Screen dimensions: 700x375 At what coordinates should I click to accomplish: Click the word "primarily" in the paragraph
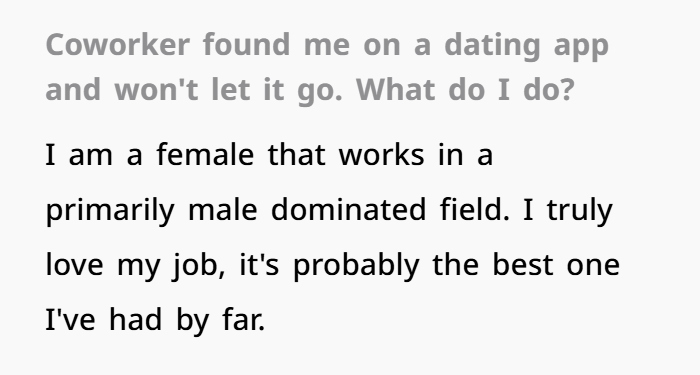pyautogui.click(x=110, y=211)
